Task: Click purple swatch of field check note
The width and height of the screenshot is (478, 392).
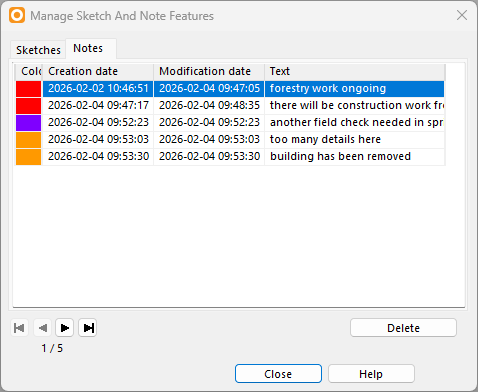Action: coord(29,123)
